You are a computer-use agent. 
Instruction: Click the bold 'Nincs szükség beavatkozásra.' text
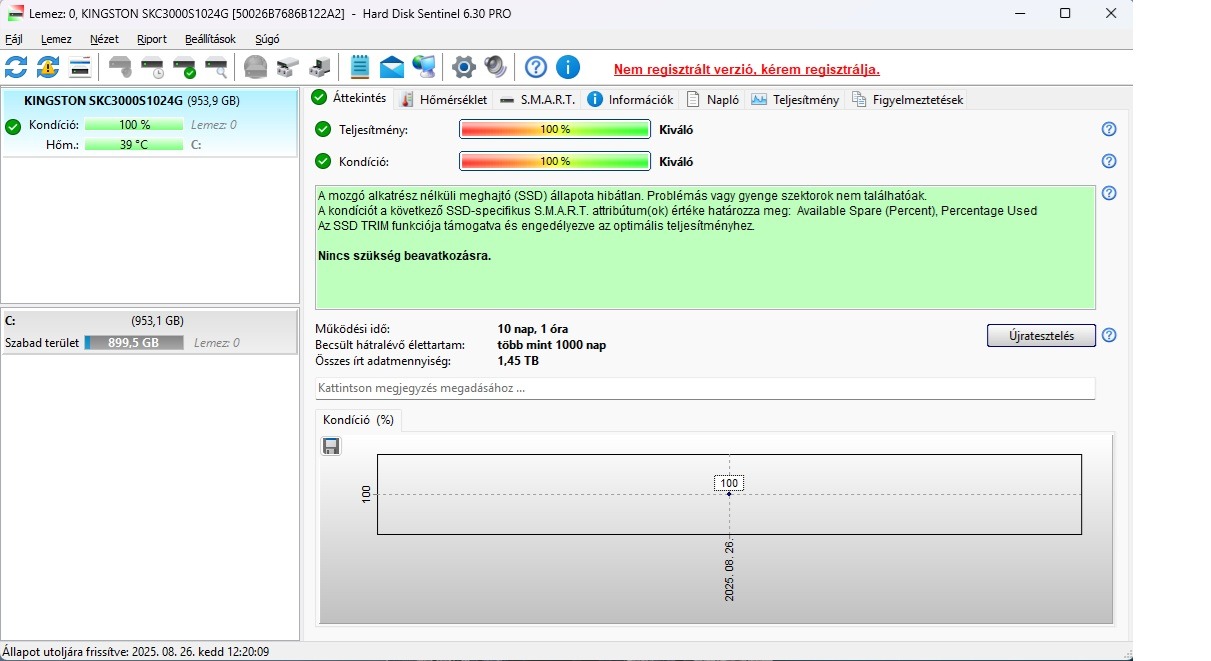click(x=405, y=255)
